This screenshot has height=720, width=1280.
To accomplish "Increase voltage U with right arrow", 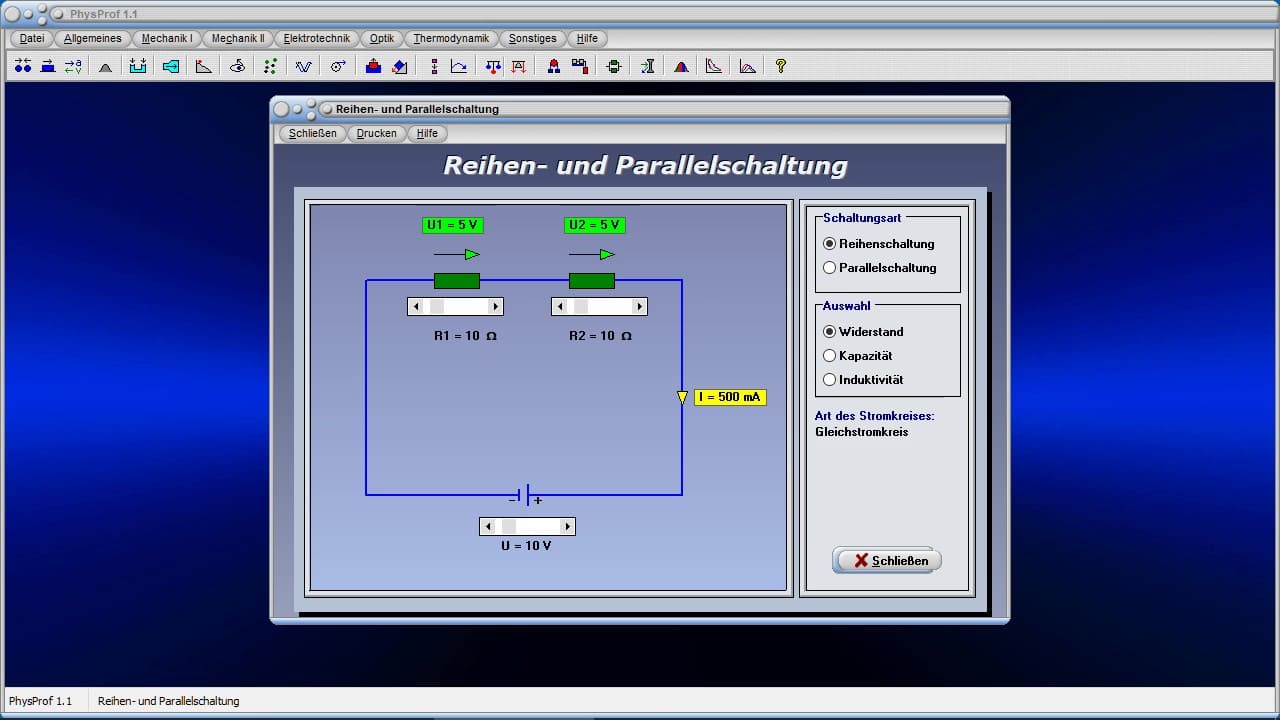I will tap(567, 527).
